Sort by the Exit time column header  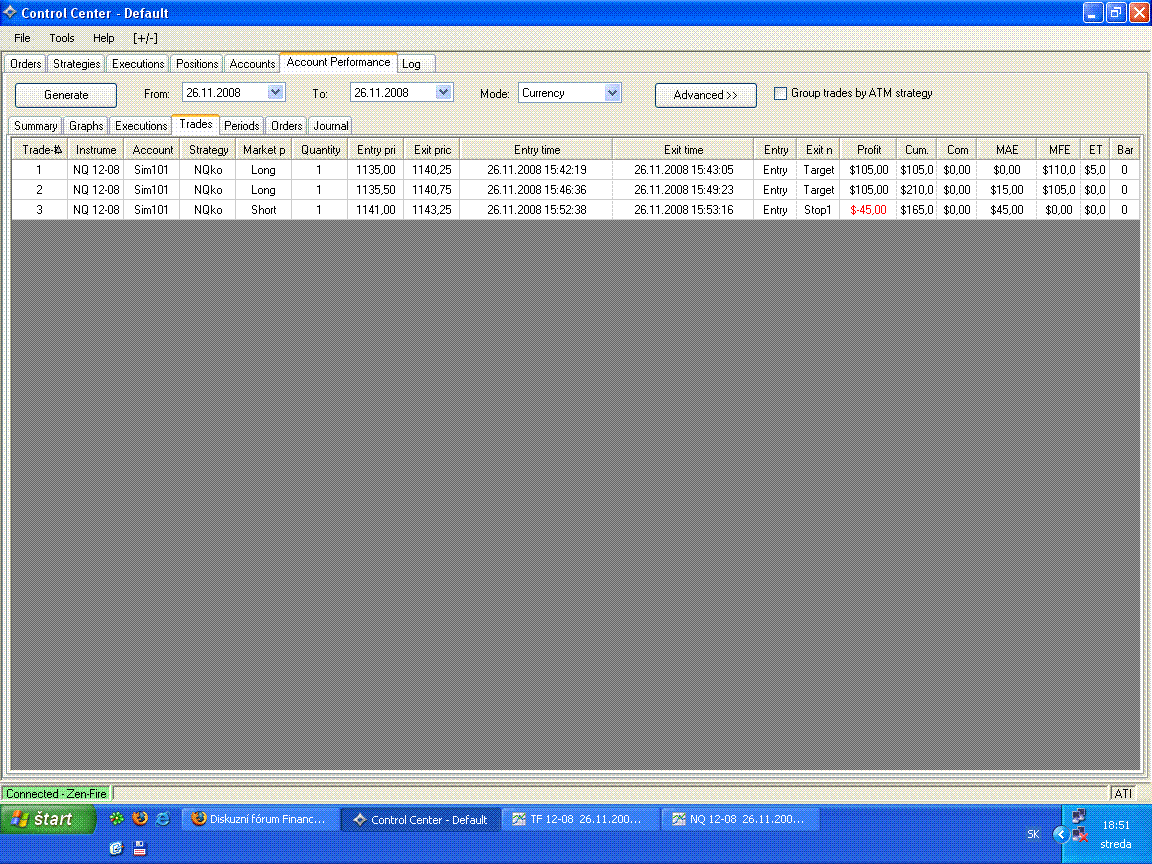tap(683, 150)
